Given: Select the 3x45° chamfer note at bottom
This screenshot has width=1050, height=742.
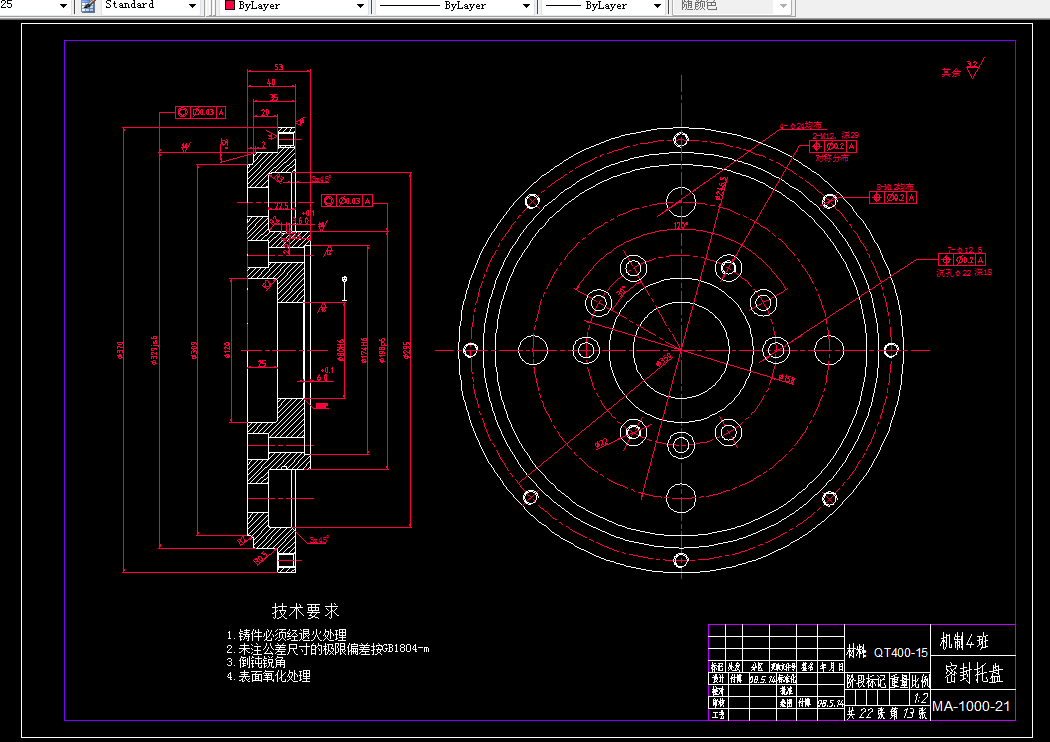Looking at the screenshot, I should click(x=319, y=540).
